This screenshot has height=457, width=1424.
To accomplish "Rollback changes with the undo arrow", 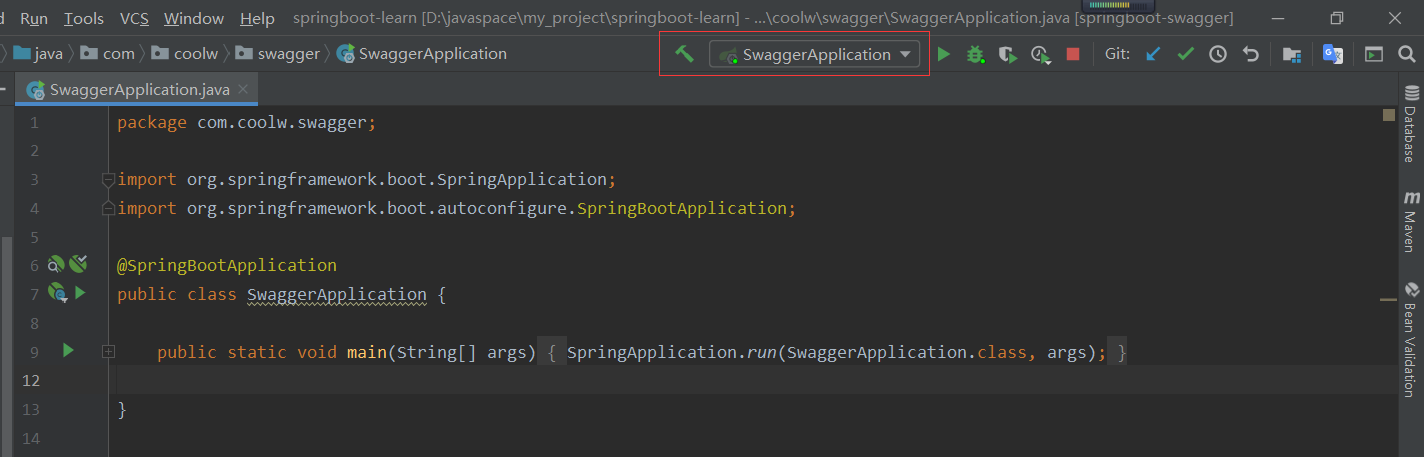I will click(x=1250, y=55).
